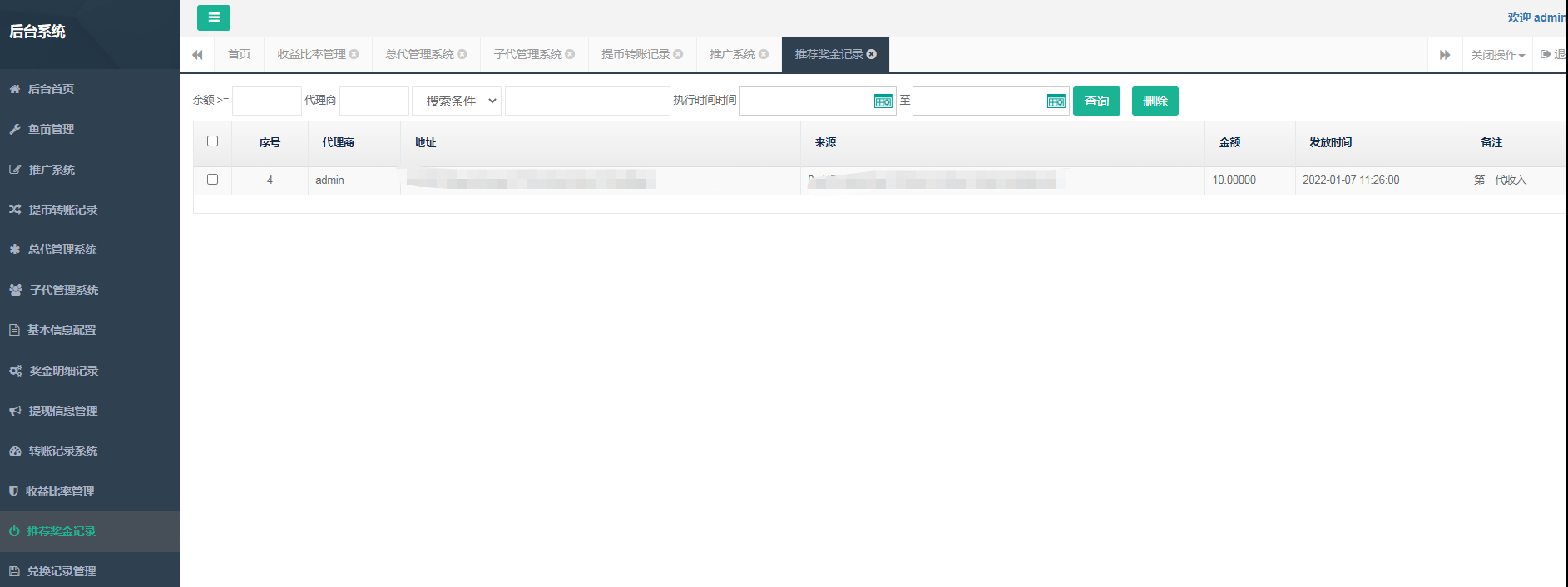
Task: Toggle the select-all checkbox in table header
Action: [x=212, y=141]
